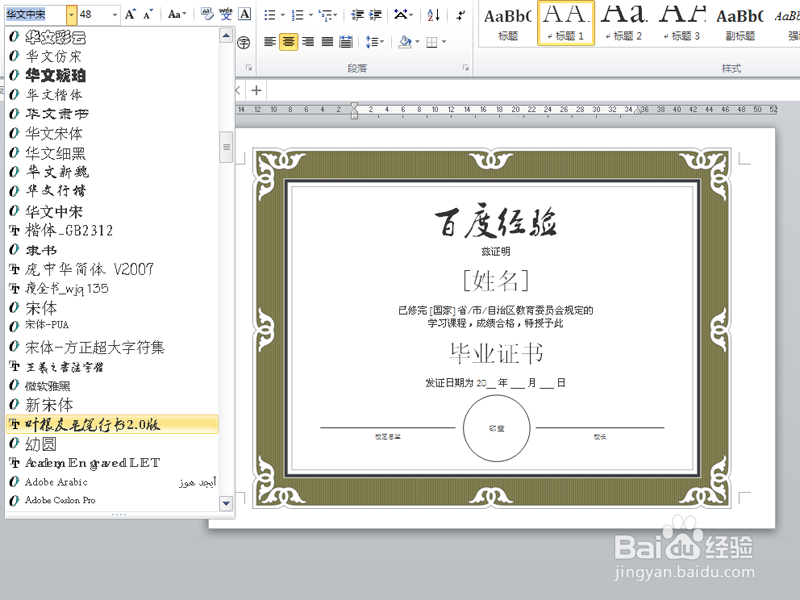Choose 楷体_GB2312 in font list
The width and height of the screenshot is (800, 600).
coord(112,231)
